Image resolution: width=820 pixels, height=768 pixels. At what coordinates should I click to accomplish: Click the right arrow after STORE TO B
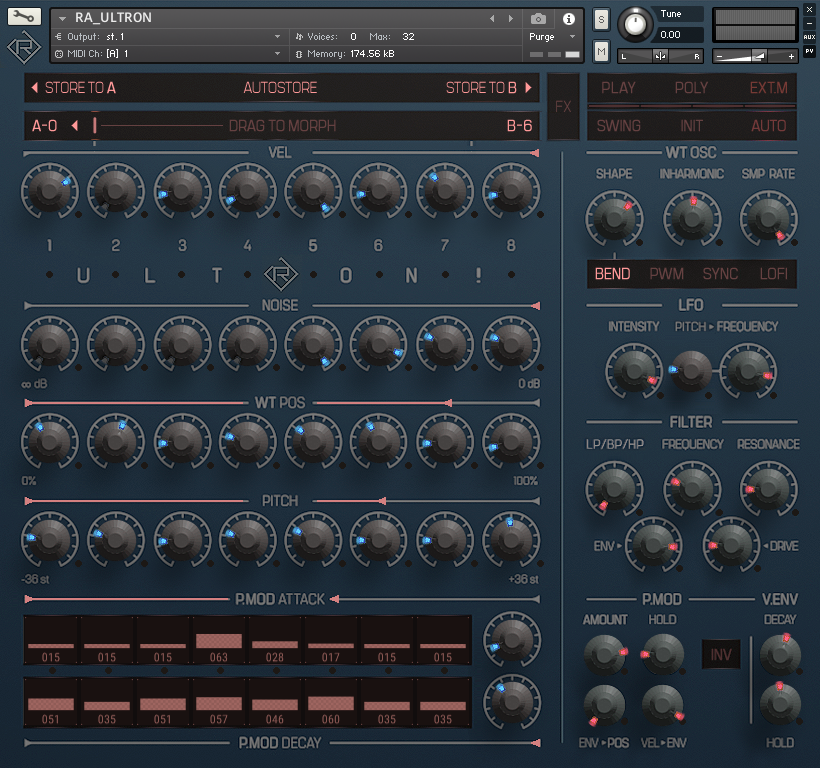point(528,88)
